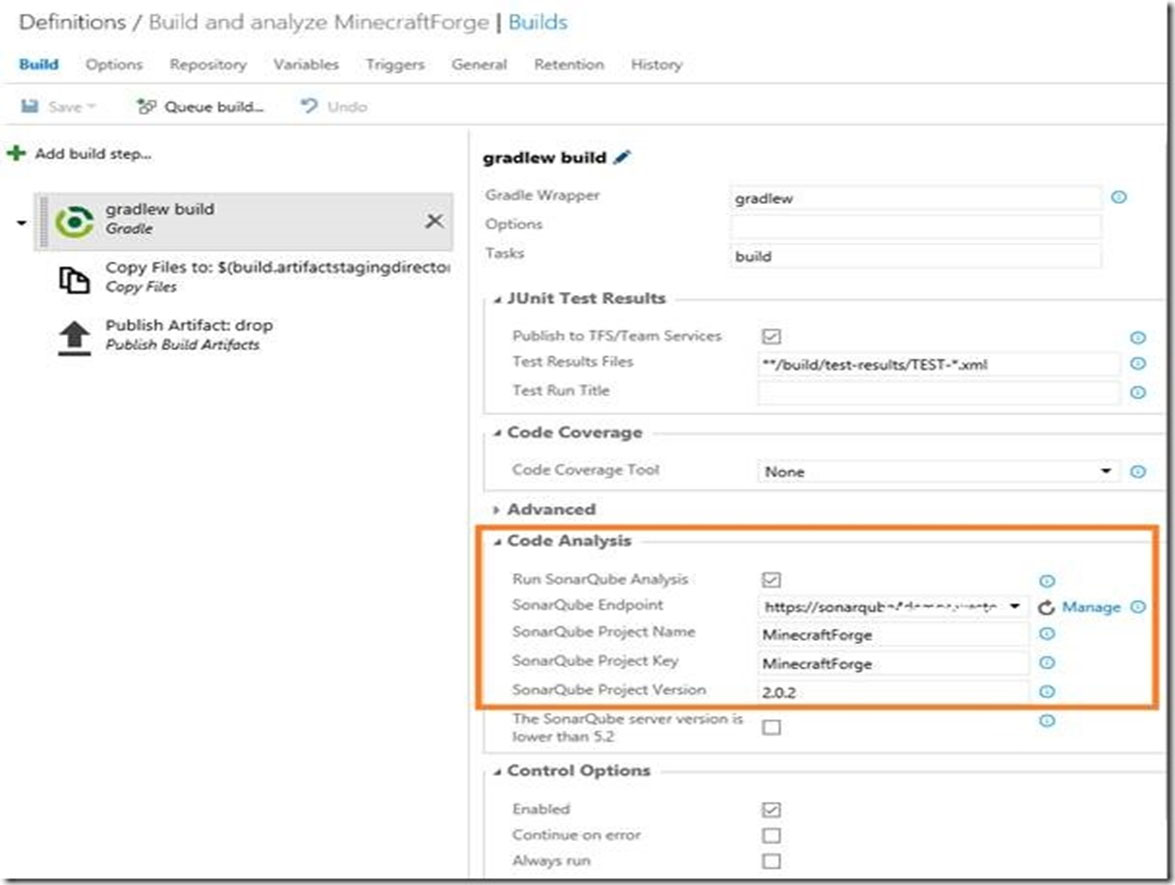Image resolution: width=1175 pixels, height=885 pixels.
Task: Go to the Triggers tab
Action: [x=395, y=64]
